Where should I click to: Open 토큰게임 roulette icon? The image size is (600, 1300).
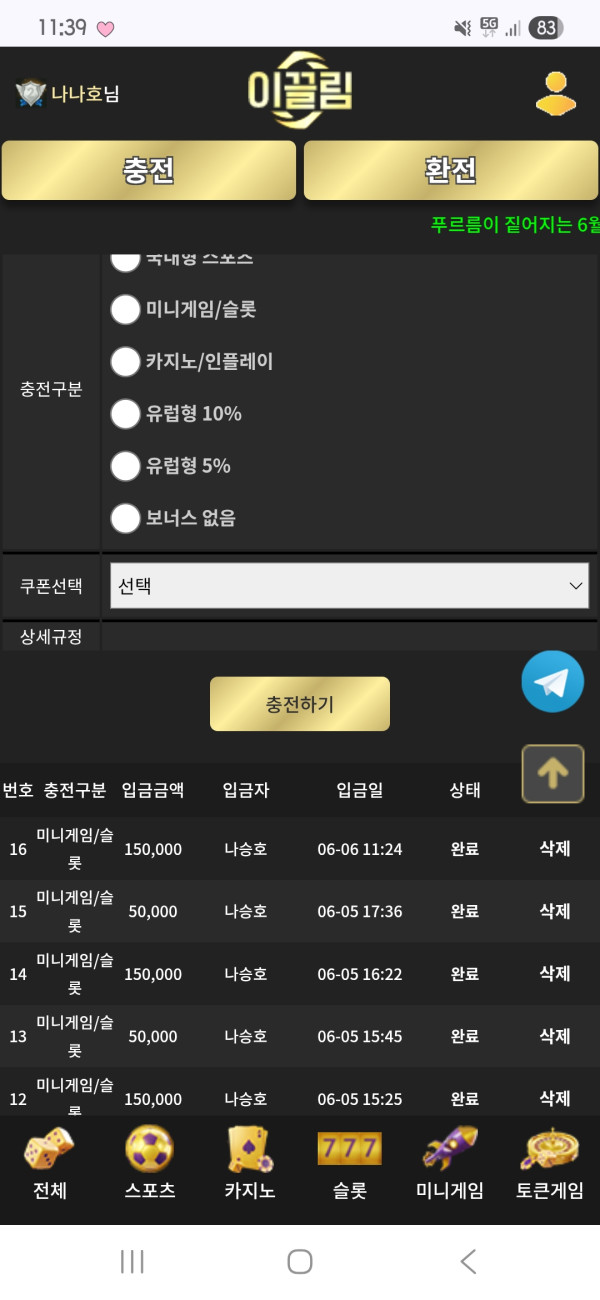[x=550, y=1150]
